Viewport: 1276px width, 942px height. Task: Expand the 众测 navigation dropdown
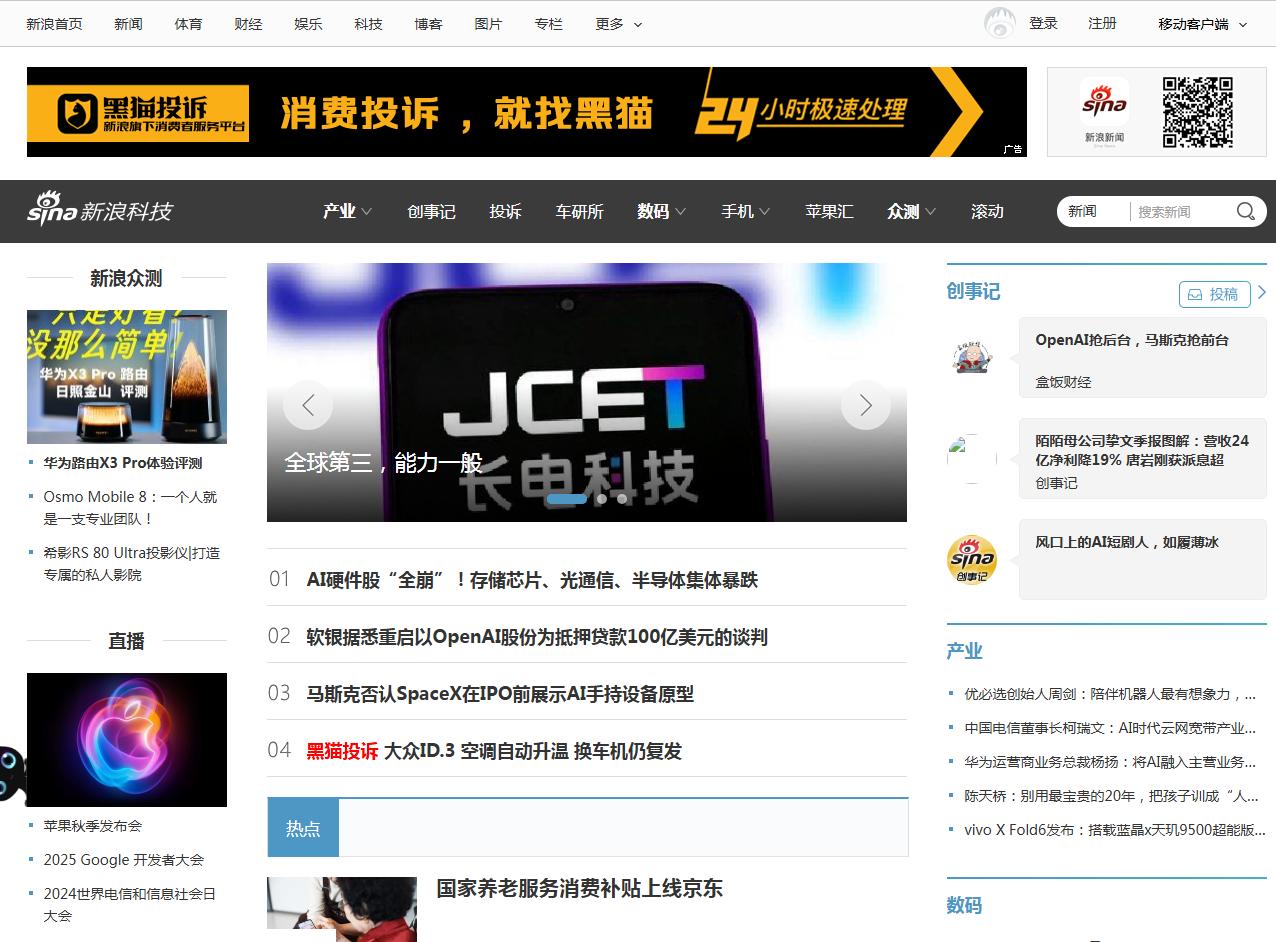911,211
